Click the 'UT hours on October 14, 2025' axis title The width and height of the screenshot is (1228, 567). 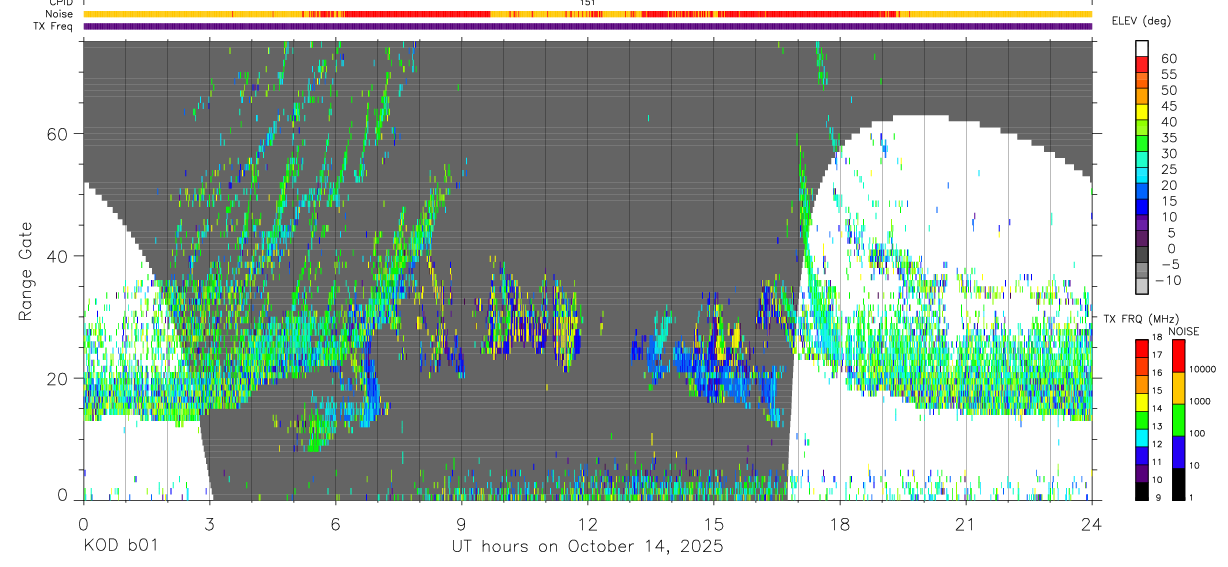pyautogui.click(x=586, y=547)
